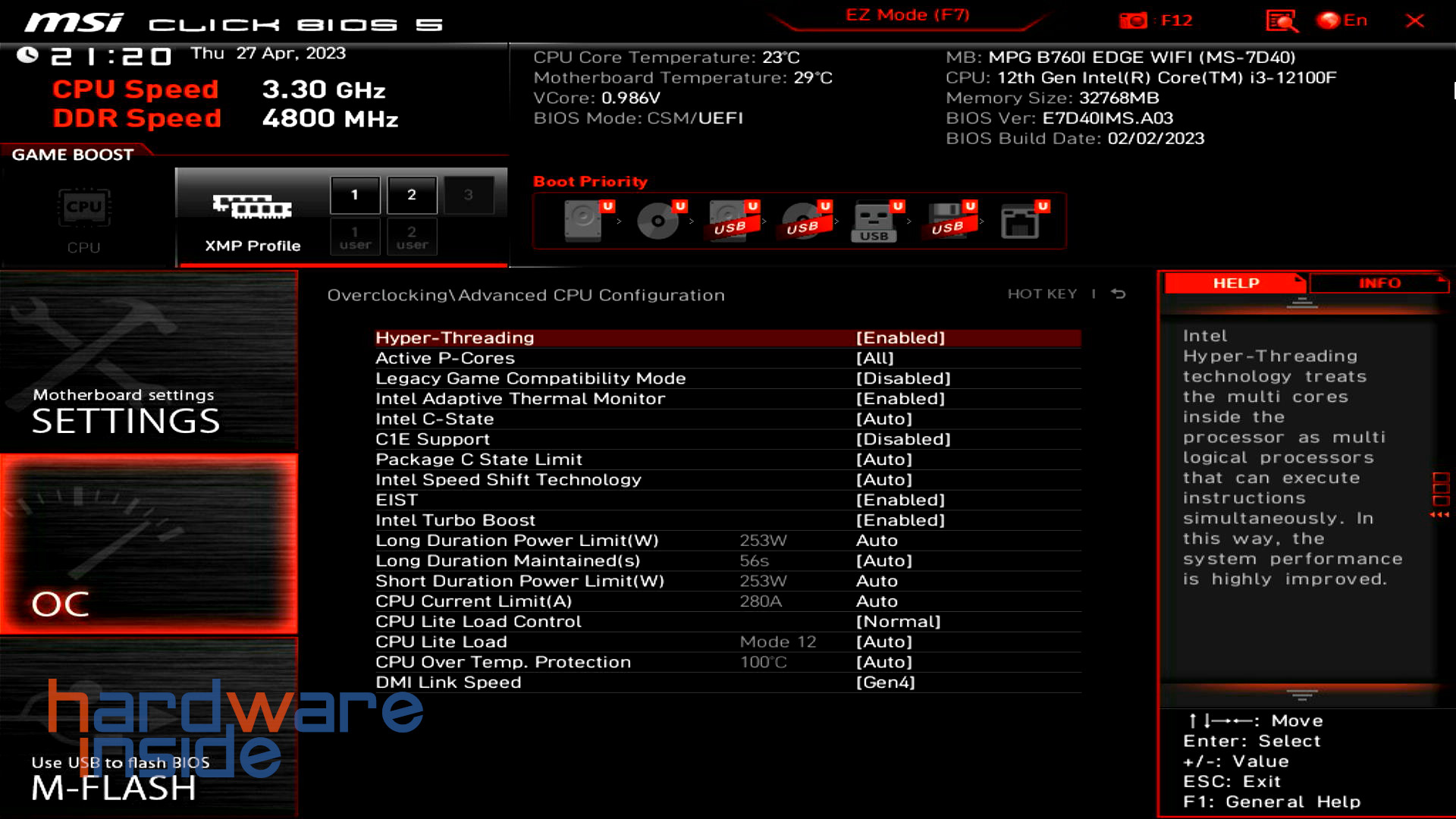Select XMP Profile 2 button
Screen dimensions: 1456x819
tap(412, 195)
